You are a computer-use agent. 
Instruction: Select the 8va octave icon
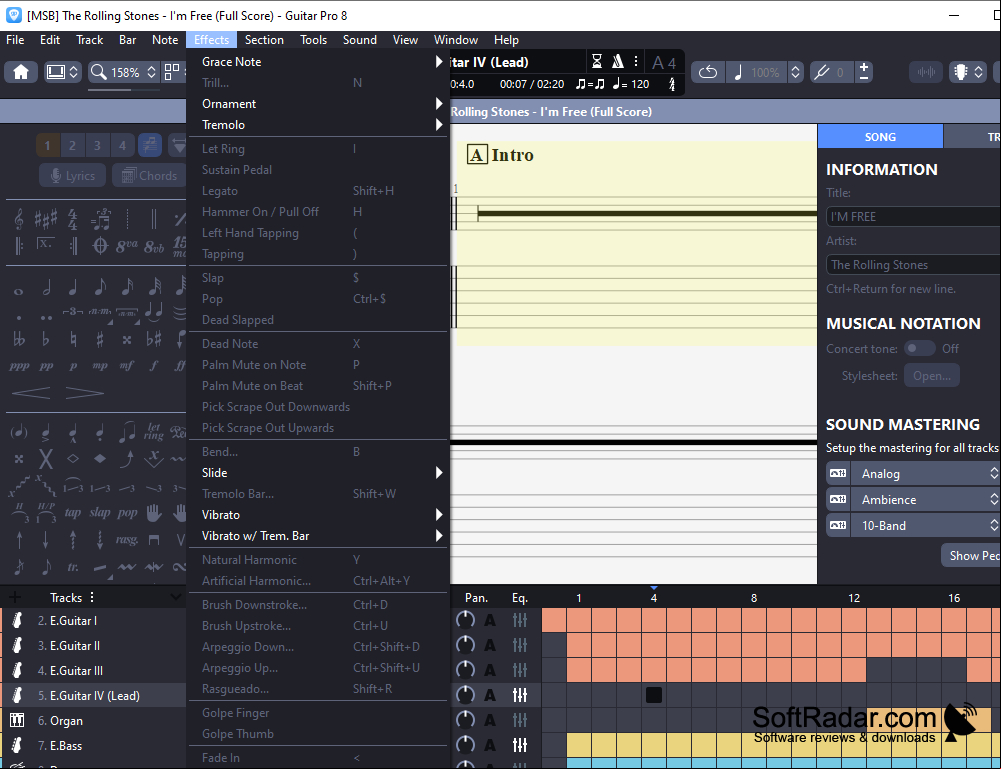coord(126,246)
